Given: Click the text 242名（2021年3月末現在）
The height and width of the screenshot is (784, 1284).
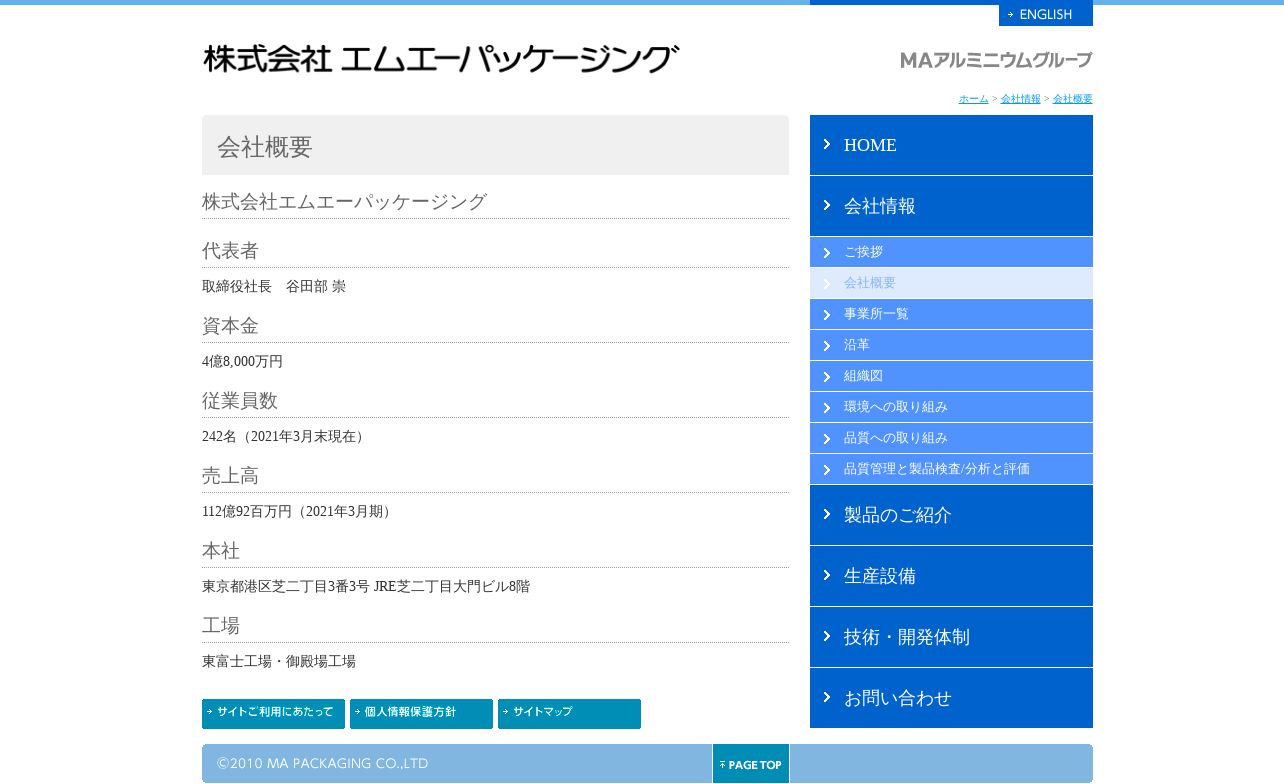Looking at the screenshot, I should 285,437.
